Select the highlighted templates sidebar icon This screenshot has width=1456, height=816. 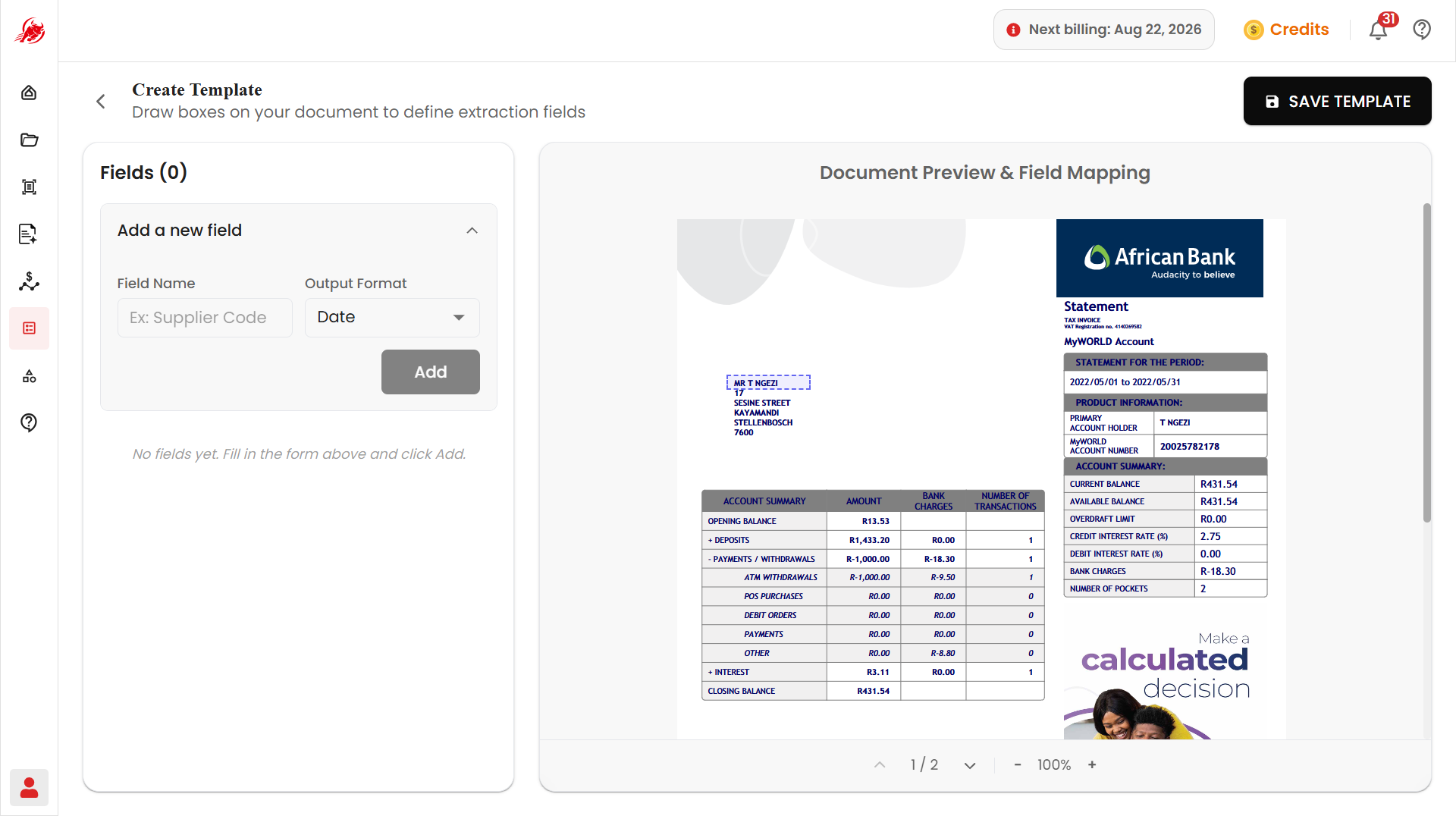tap(29, 328)
